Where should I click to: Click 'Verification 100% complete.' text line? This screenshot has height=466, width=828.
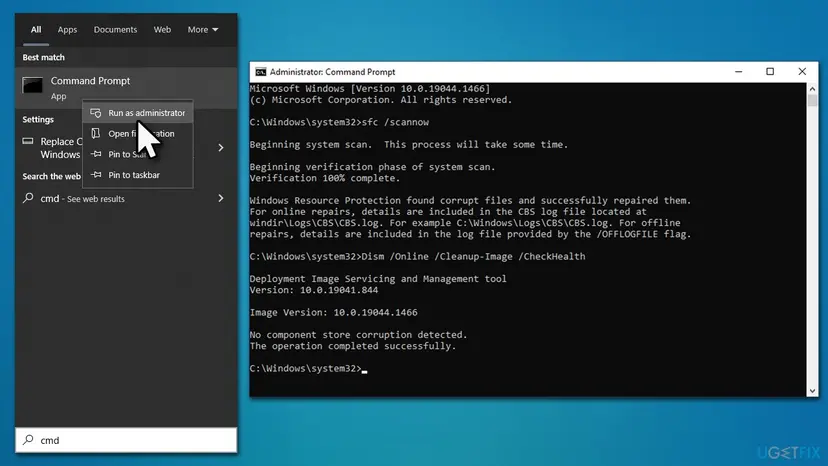pos(325,178)
